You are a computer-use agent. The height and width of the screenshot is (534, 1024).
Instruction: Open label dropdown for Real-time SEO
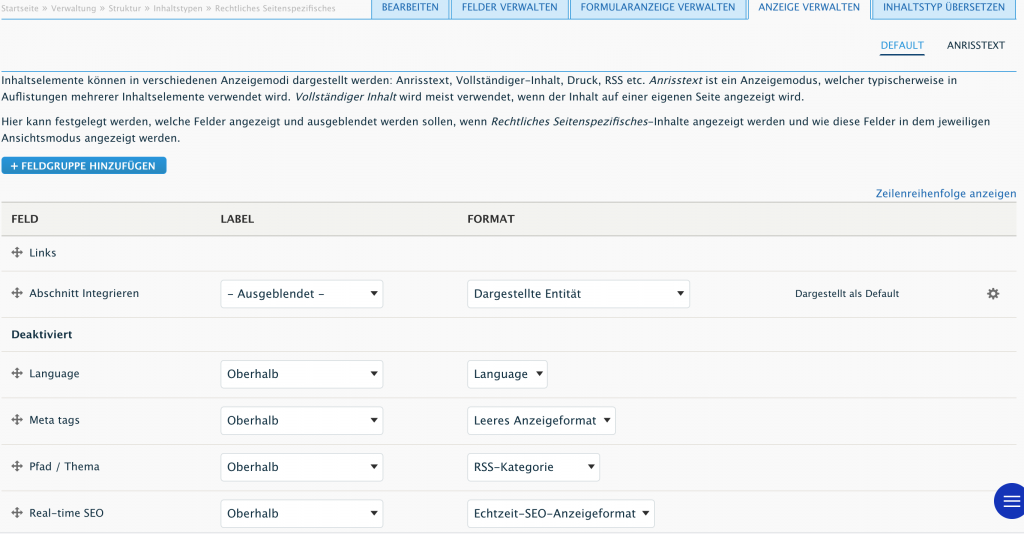[301, 514]
